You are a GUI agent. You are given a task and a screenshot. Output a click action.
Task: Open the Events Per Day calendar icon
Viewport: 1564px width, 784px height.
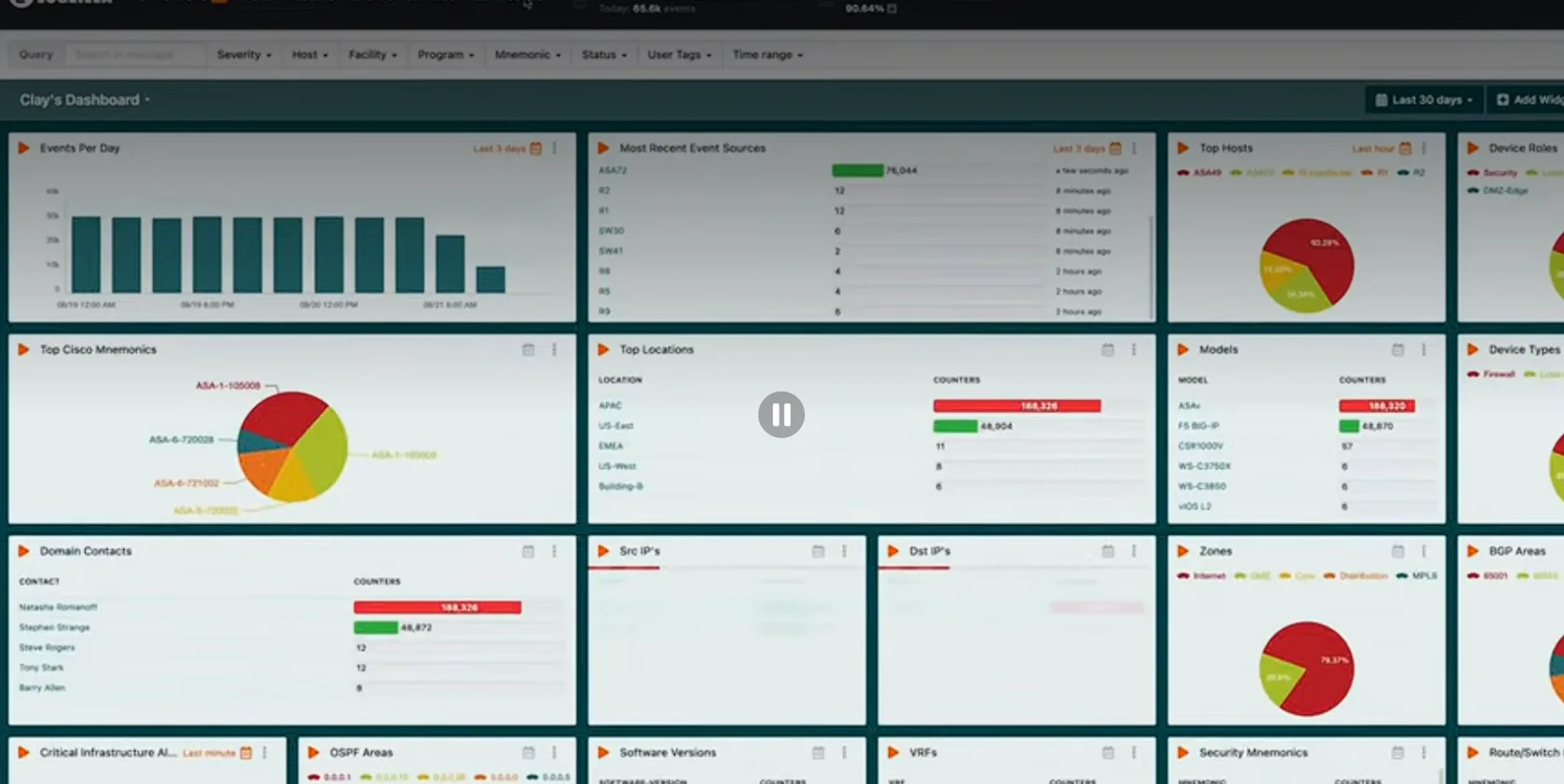(x=535, y=148)
